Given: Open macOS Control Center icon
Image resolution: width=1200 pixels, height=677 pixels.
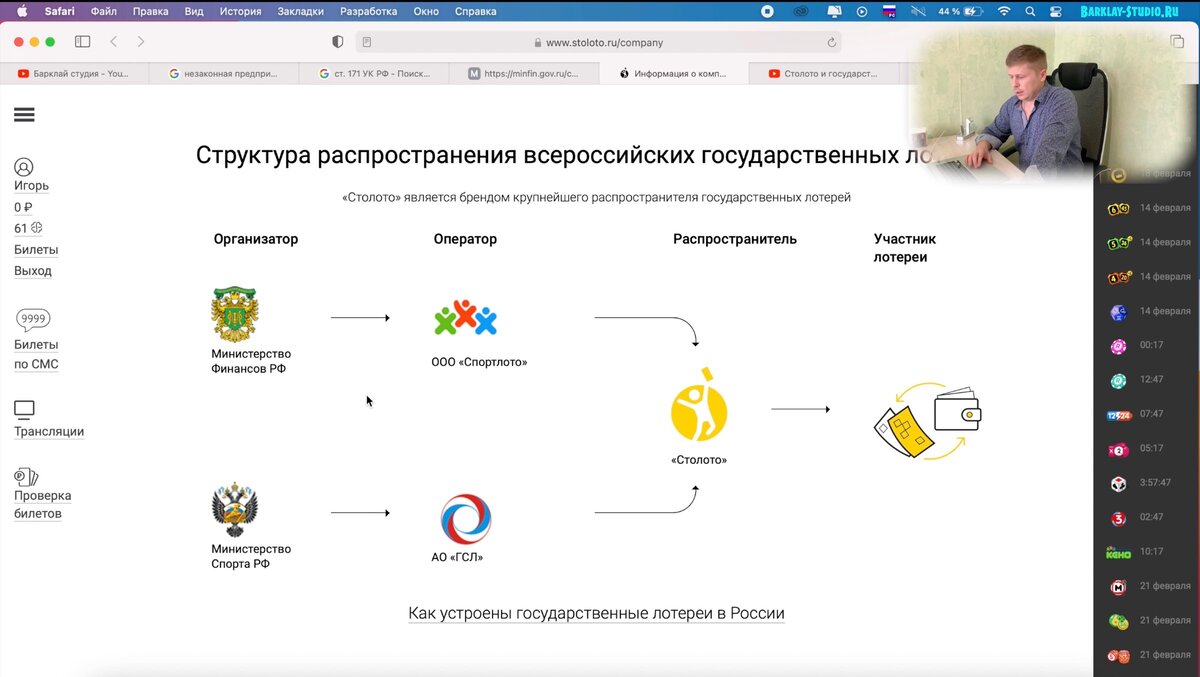Looking at the screenshot, I should tap(1056, 11).
